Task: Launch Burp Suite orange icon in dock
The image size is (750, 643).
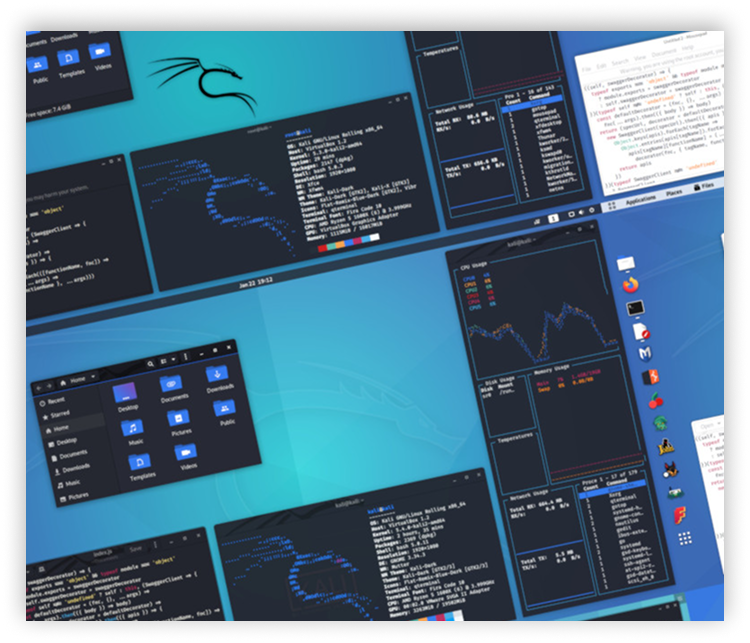Action: coord(651,377)
